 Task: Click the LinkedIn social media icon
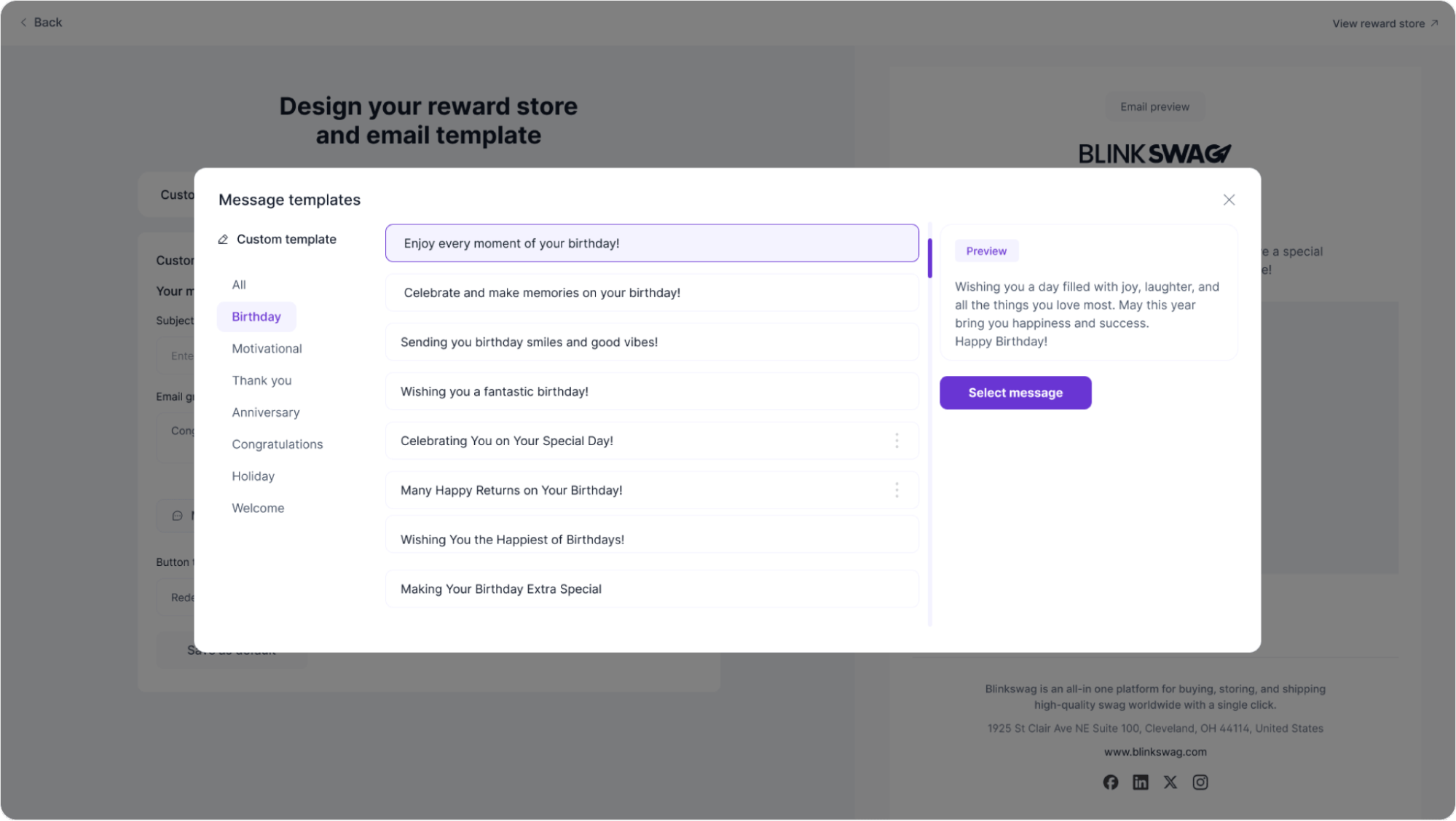coord(1140,781)
